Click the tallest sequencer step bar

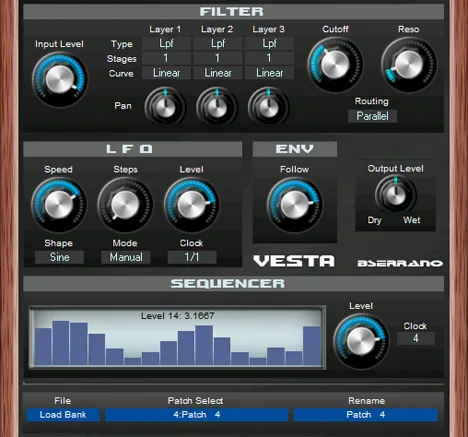point(61,343)
